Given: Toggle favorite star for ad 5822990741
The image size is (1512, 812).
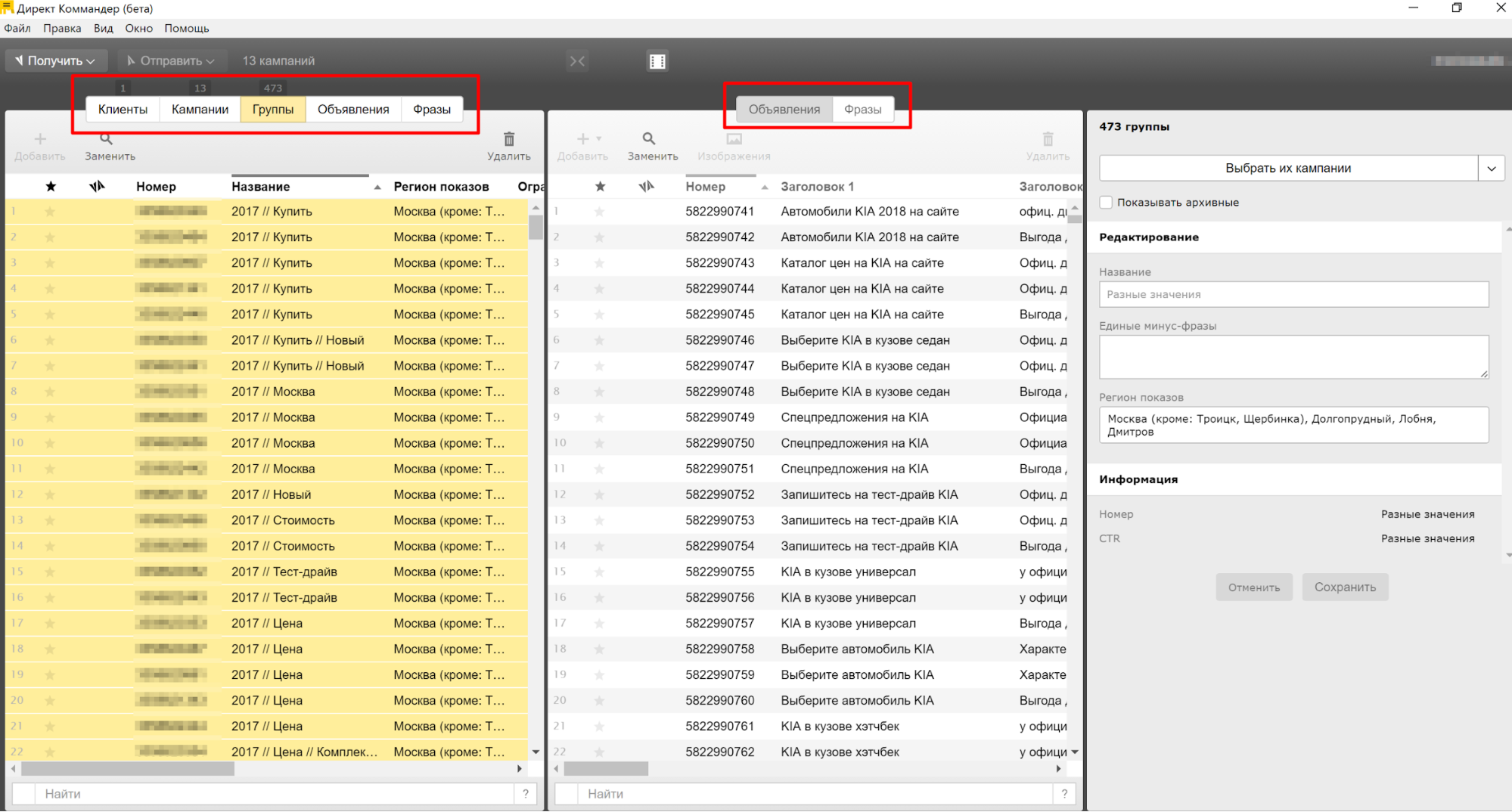Looking at the screenshot, I should pos(599,212).
